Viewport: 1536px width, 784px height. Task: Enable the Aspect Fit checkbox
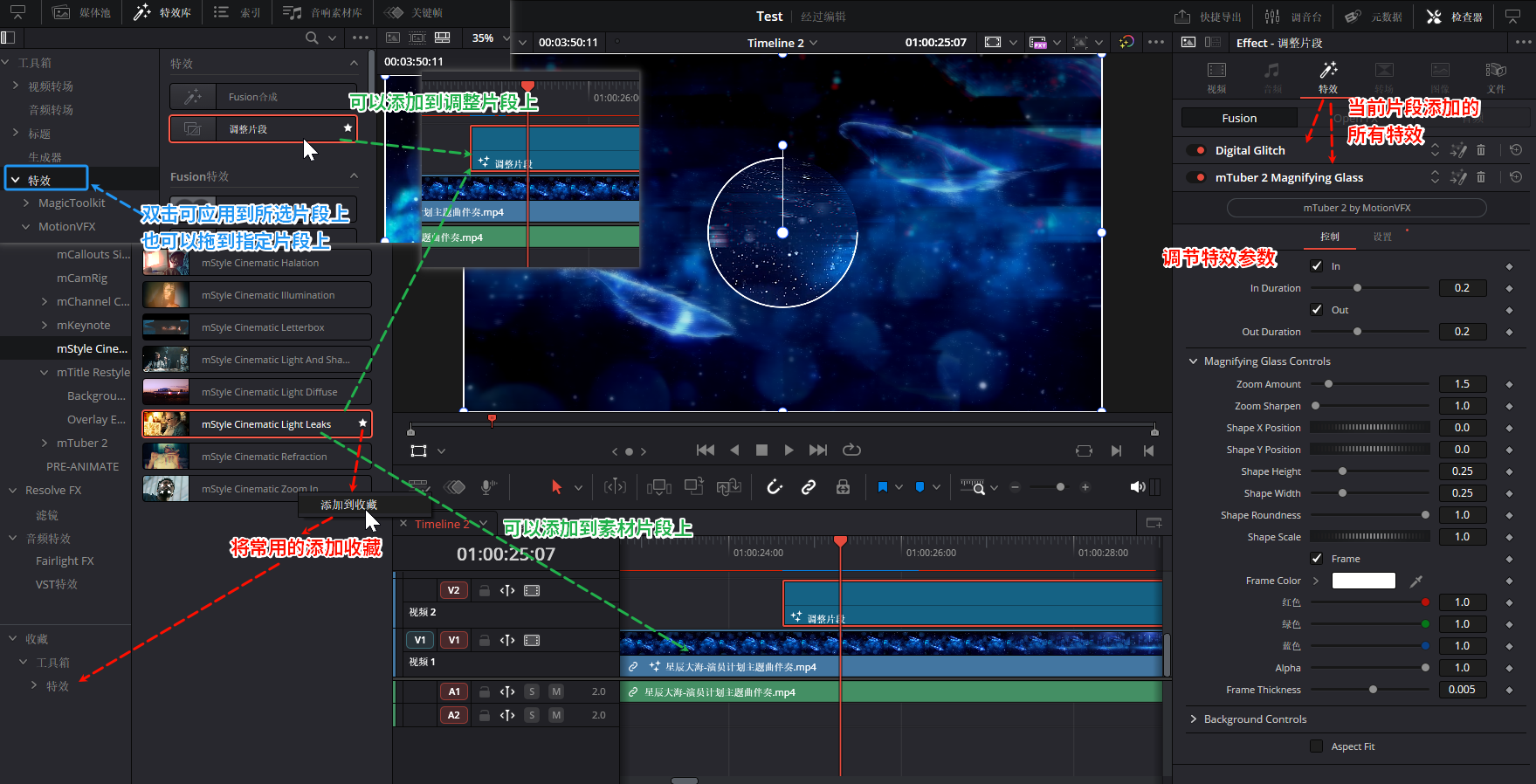pyautogui.click(x=1317, y=746)
